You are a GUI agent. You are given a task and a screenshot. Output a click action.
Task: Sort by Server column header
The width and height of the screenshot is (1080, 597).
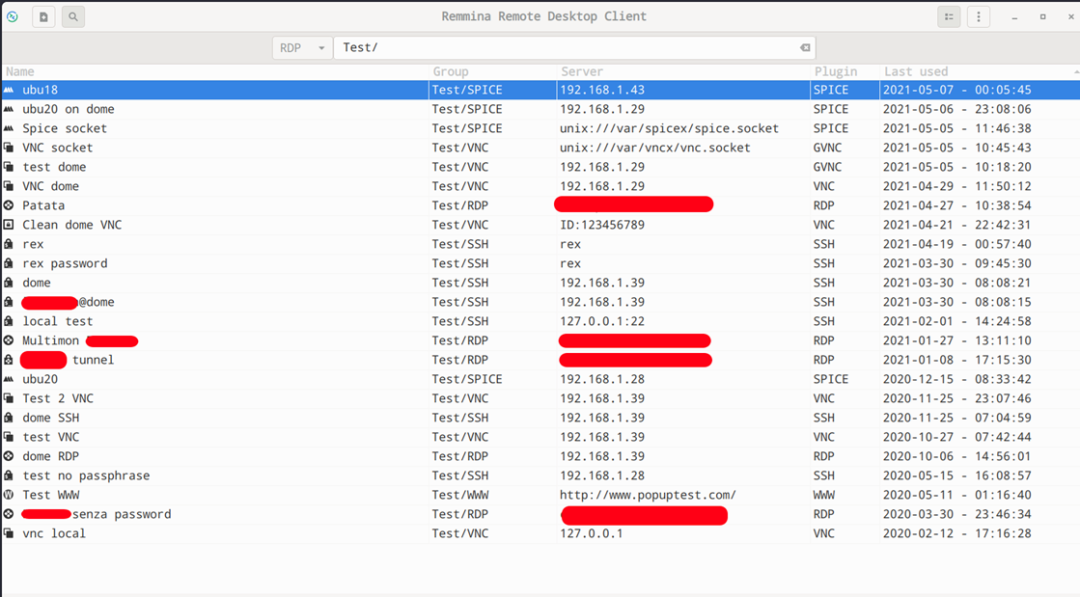pyautogui.click(x=582, y=72)
